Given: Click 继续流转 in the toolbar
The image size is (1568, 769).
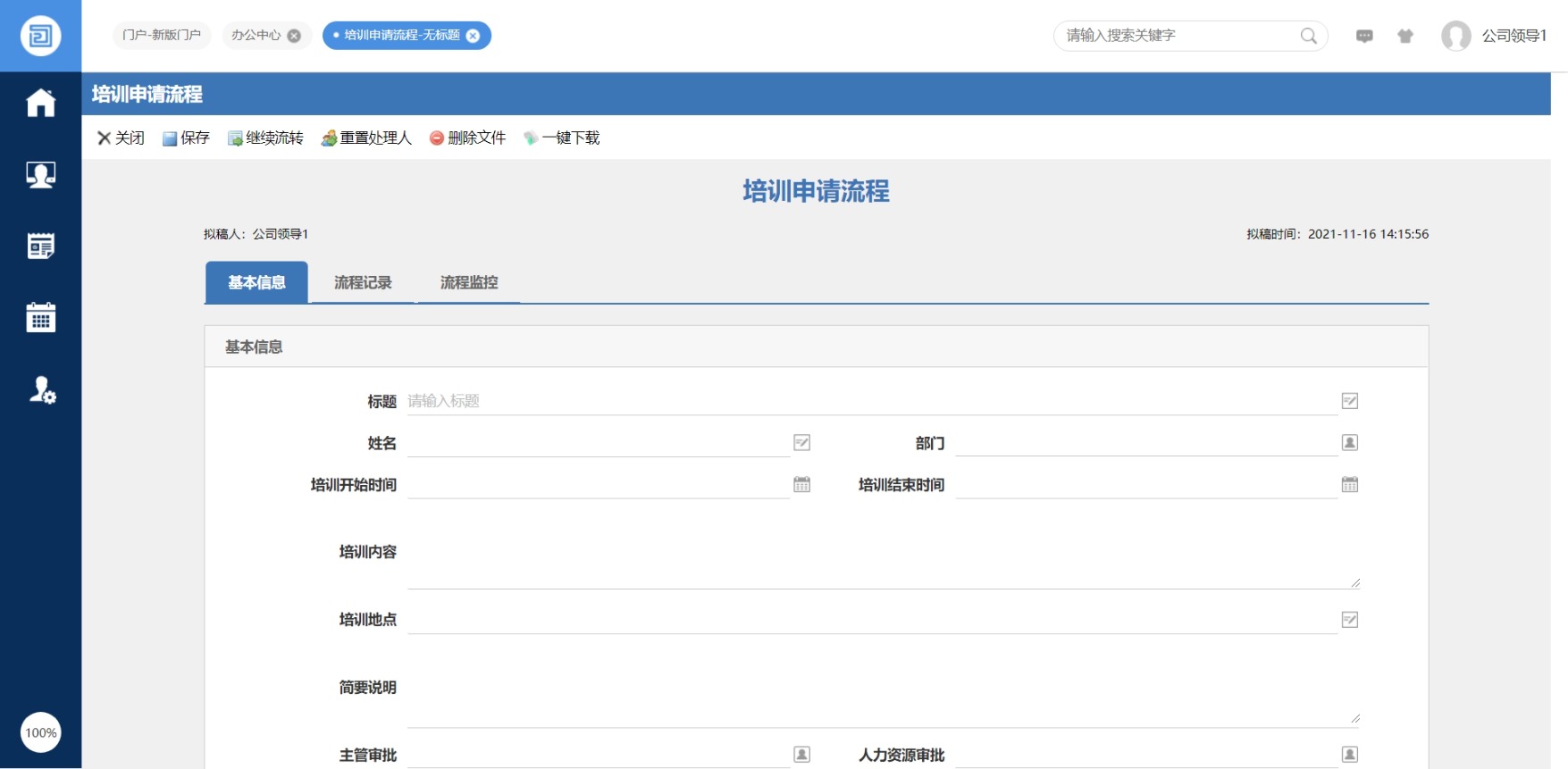Looking at the screenshot, I should pyautogui.click(x=265, y=138).
